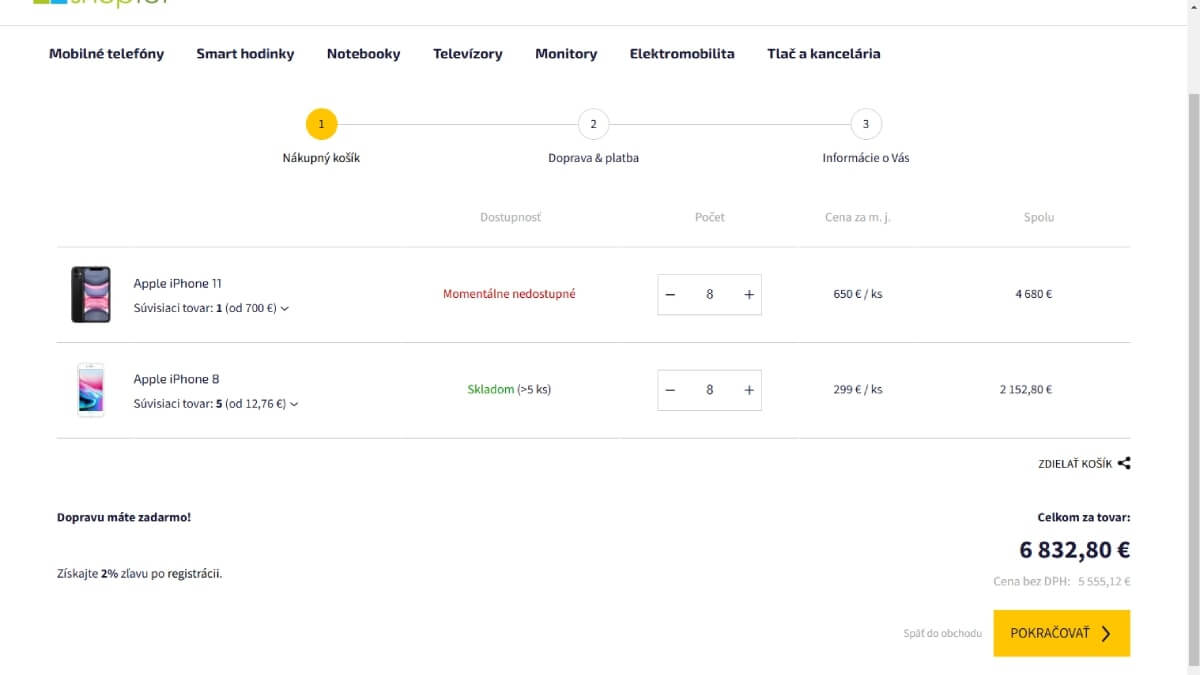This screenshot has width=1200, height=675.
Task: Expand related goods for Apple iPhone 8
Action: pyautogui.click(x=216, y=404)
